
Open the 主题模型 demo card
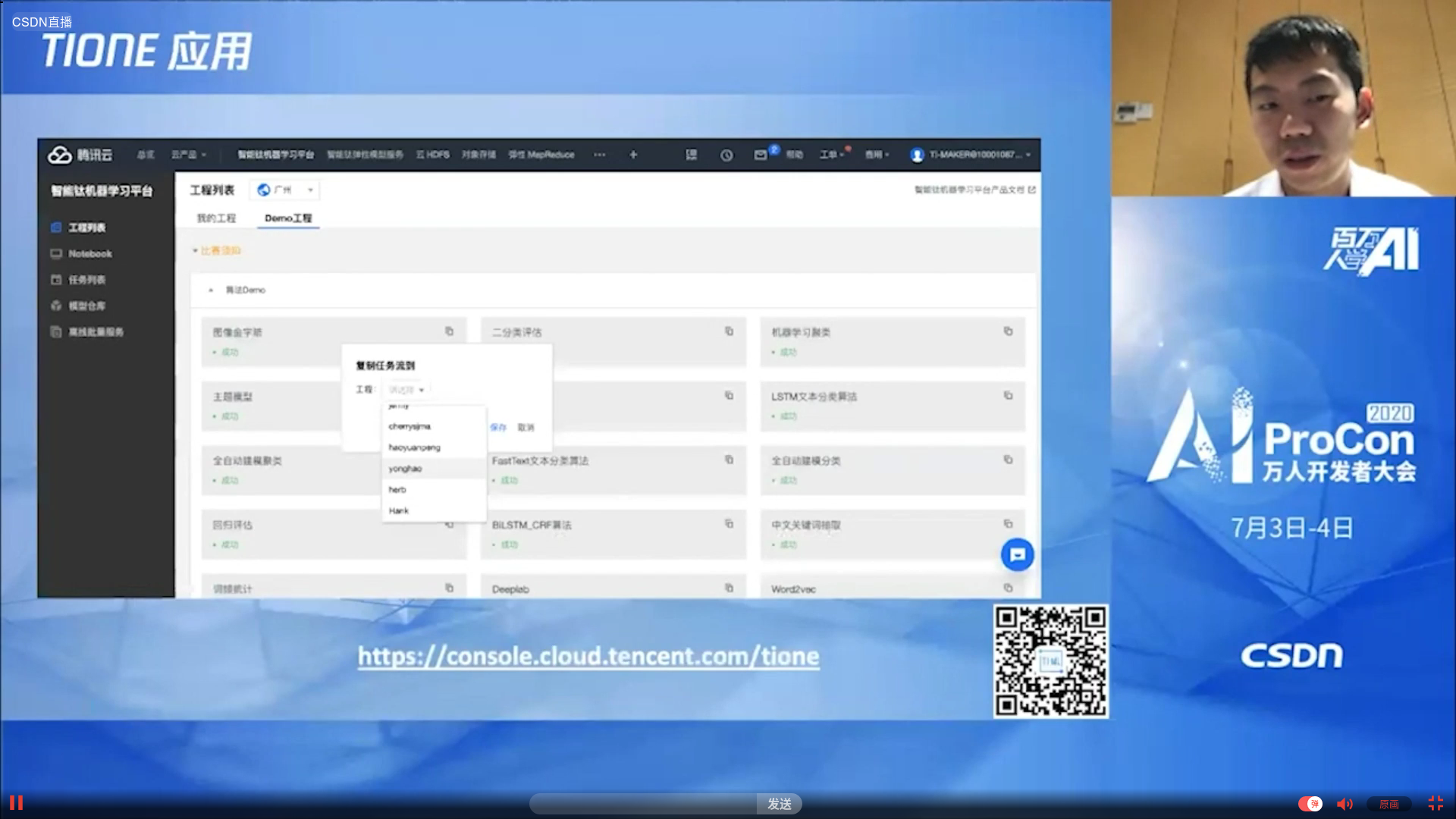271,406
